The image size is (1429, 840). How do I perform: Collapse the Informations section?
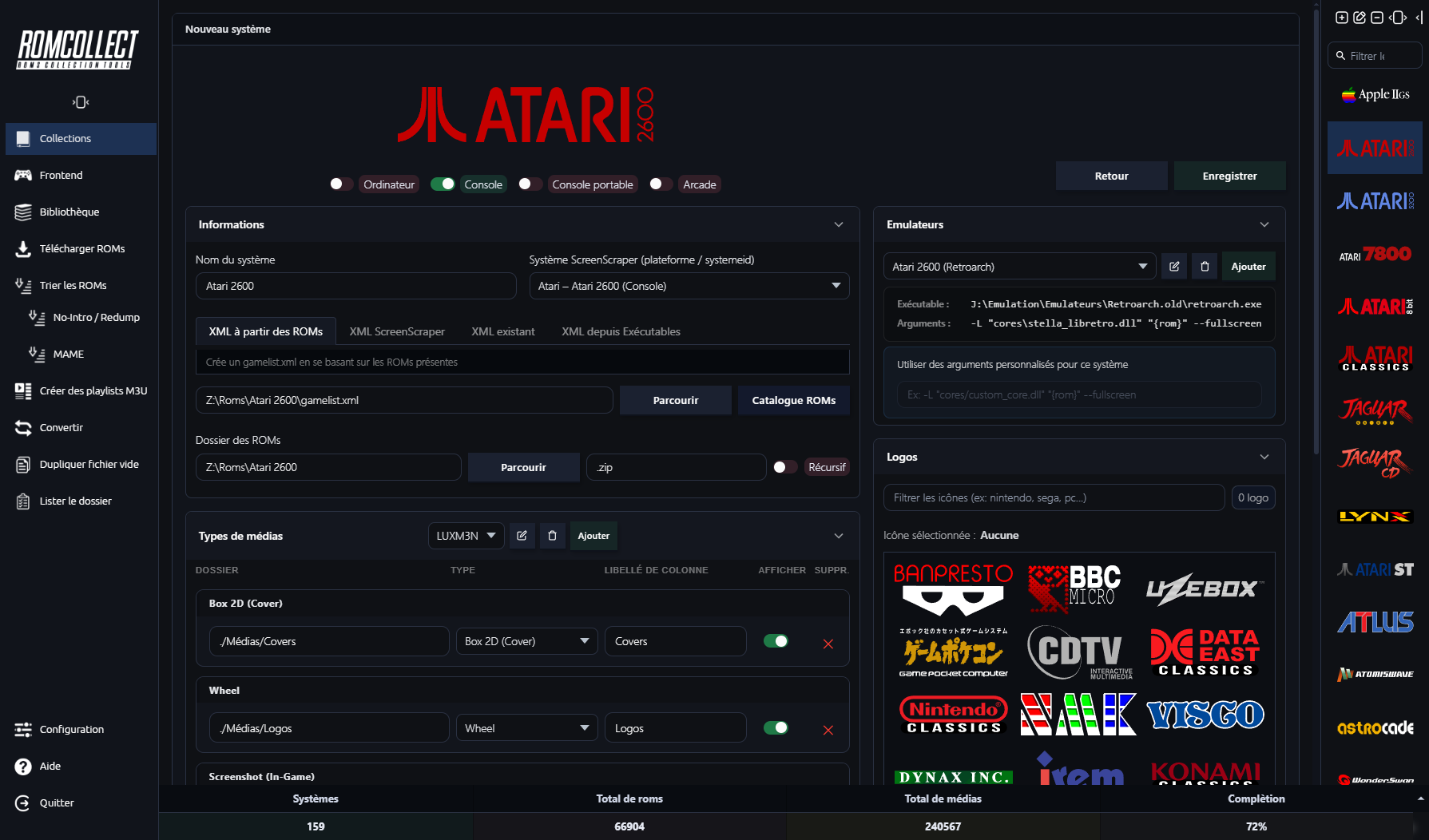[838, 224]
